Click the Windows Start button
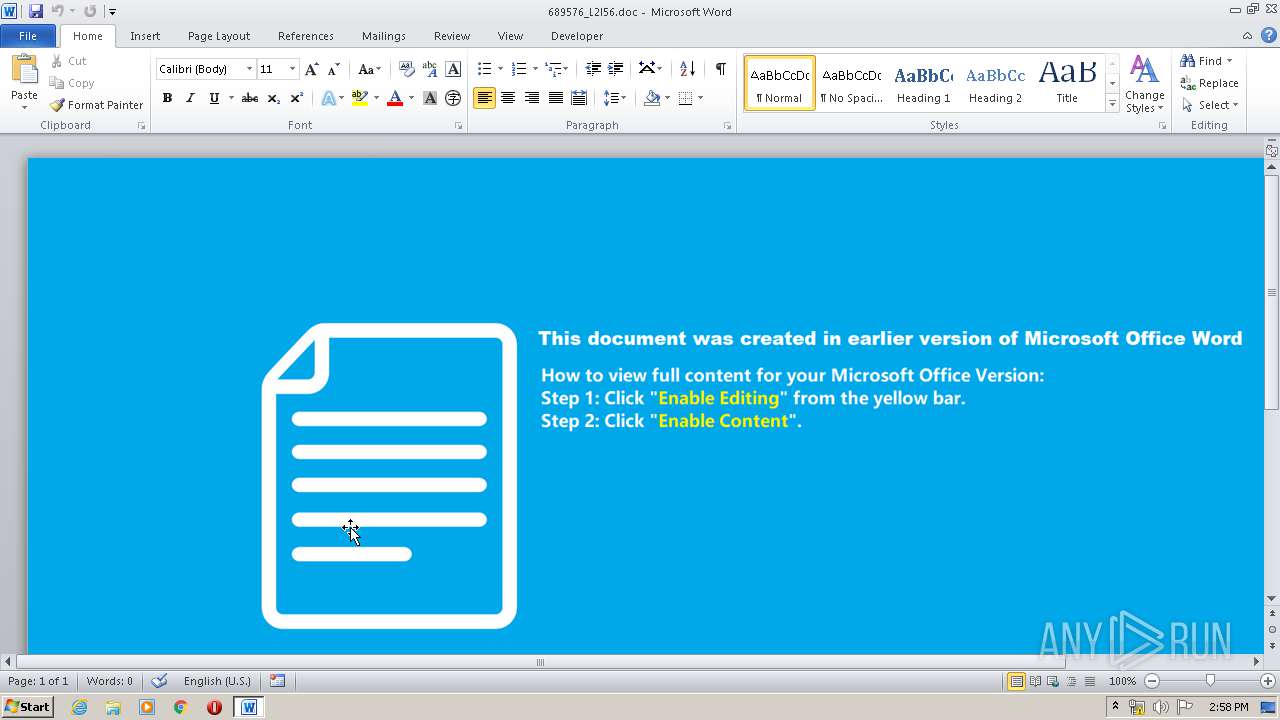 click(x=27, y=707)
